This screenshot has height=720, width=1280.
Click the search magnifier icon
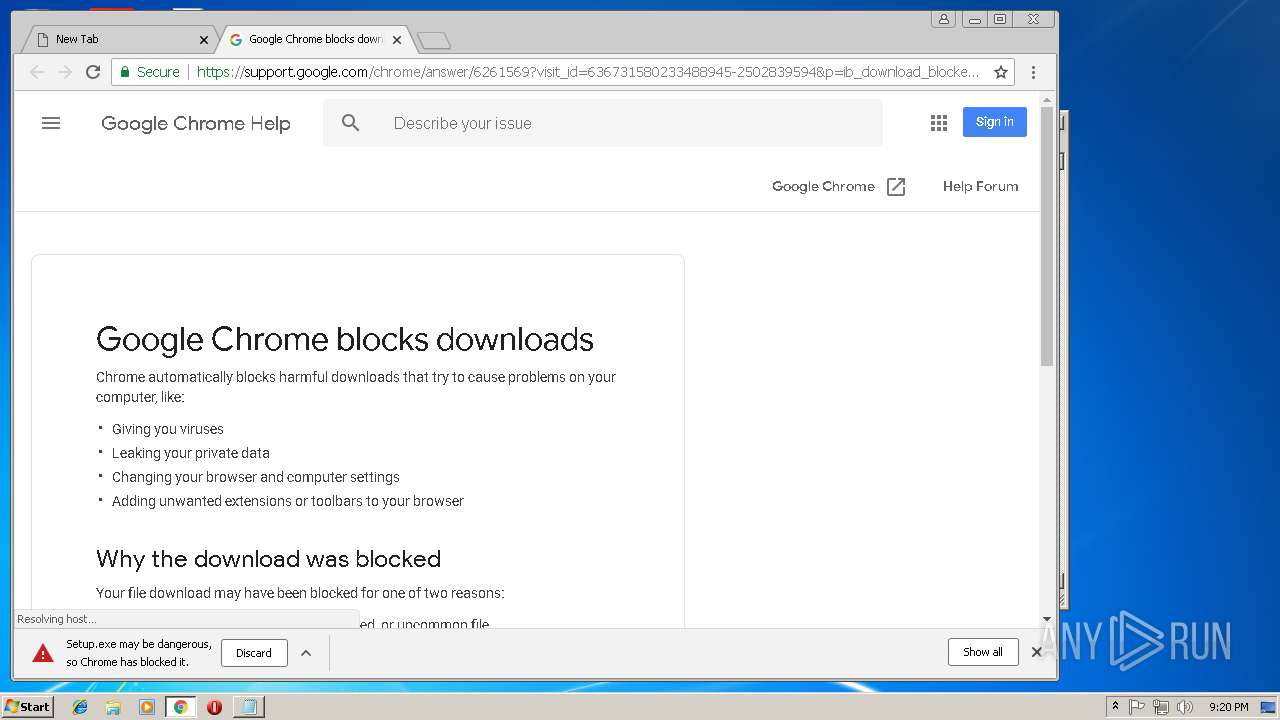[x=350, y=123]
